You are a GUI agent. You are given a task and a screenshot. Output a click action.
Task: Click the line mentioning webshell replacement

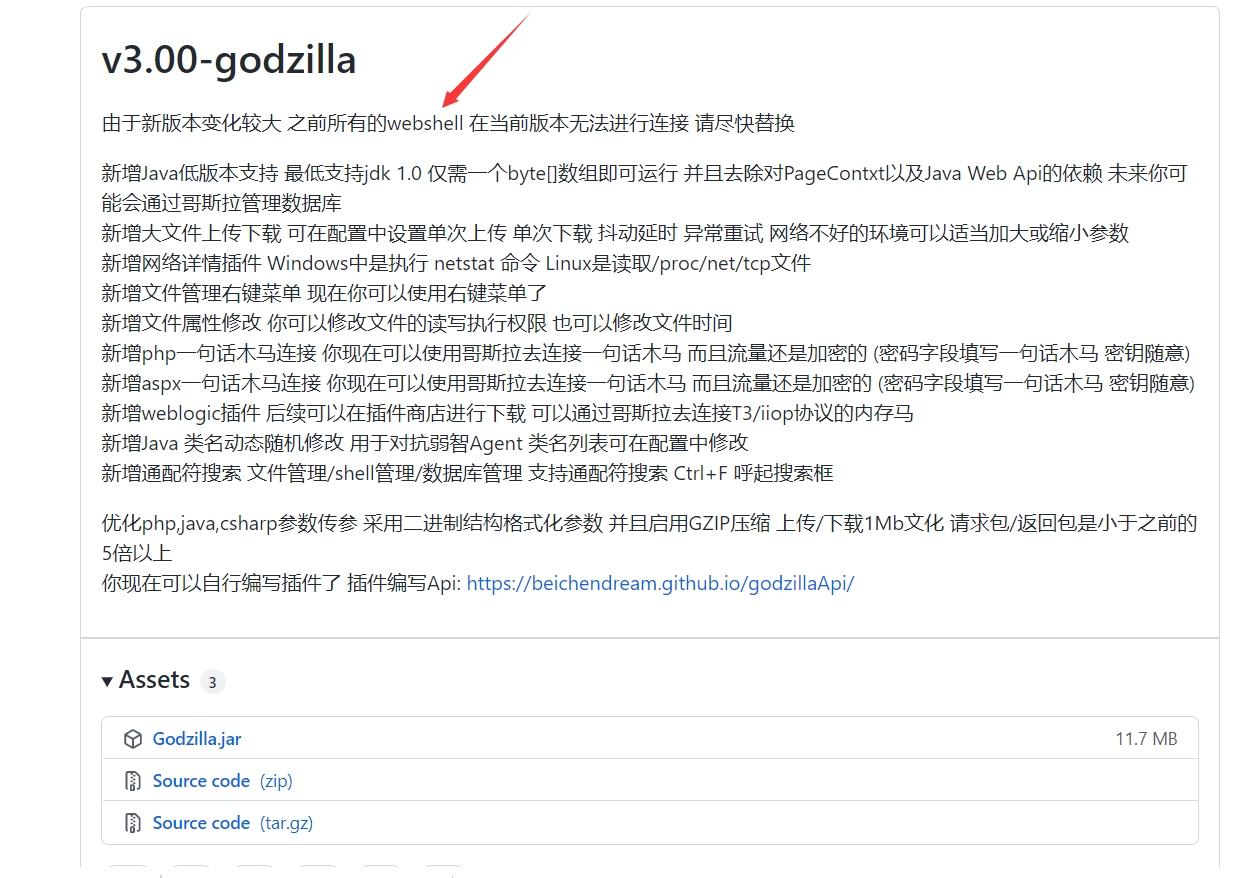(x=448, y=123)
